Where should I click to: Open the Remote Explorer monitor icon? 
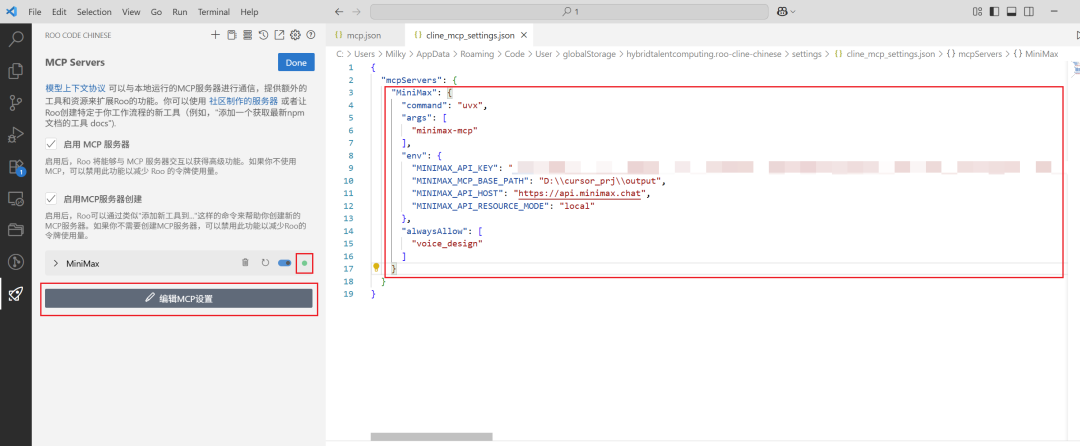click(x=15, y=199)
